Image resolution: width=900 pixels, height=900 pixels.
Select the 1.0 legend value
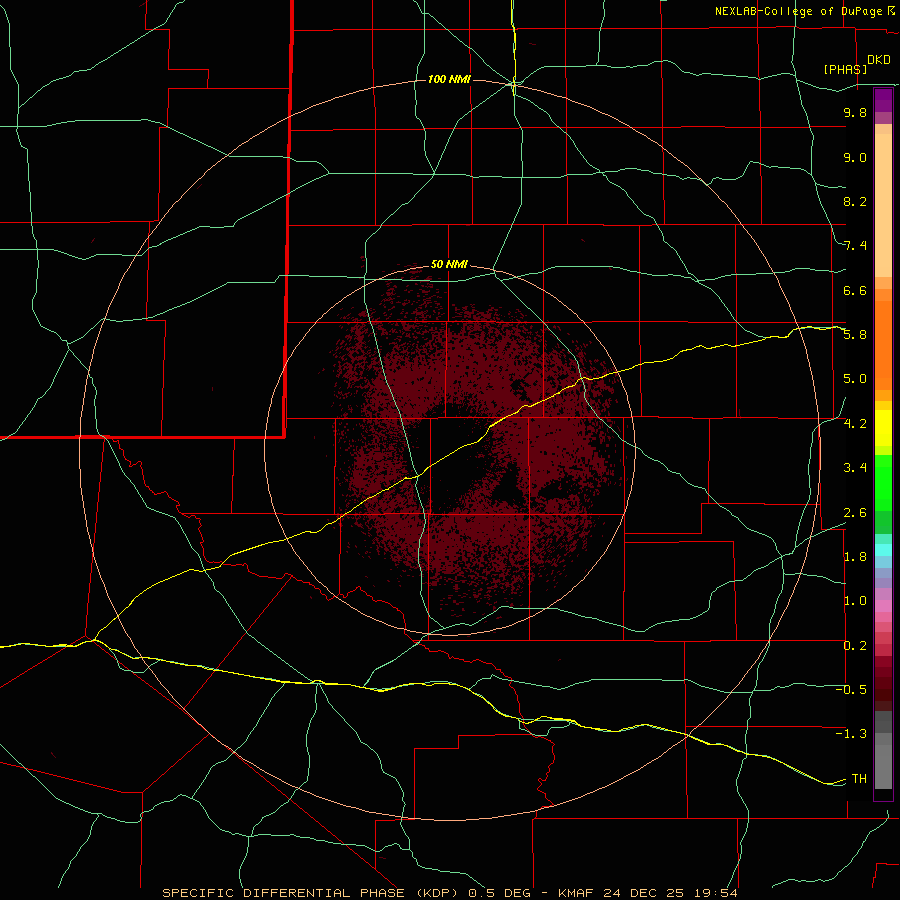coord(855,601)
